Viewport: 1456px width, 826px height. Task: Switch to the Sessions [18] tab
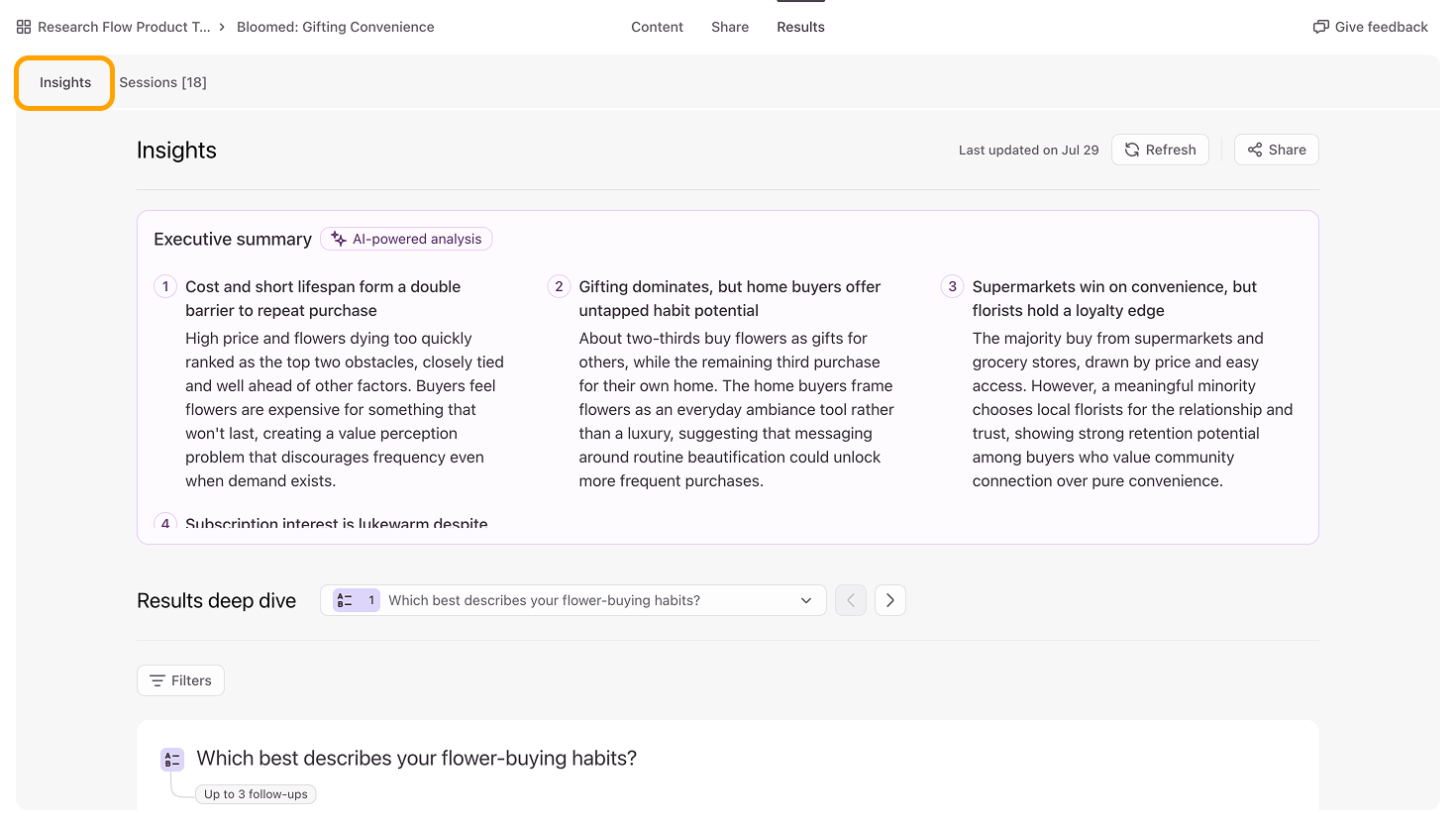(163, 82)
